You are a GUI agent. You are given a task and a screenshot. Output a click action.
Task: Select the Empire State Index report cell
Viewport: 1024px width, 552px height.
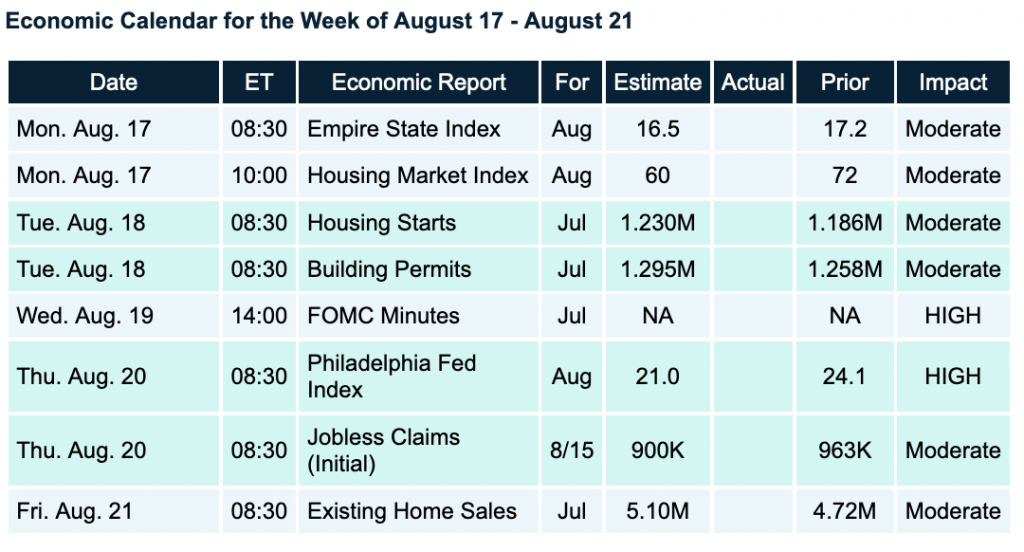(404, 130)
